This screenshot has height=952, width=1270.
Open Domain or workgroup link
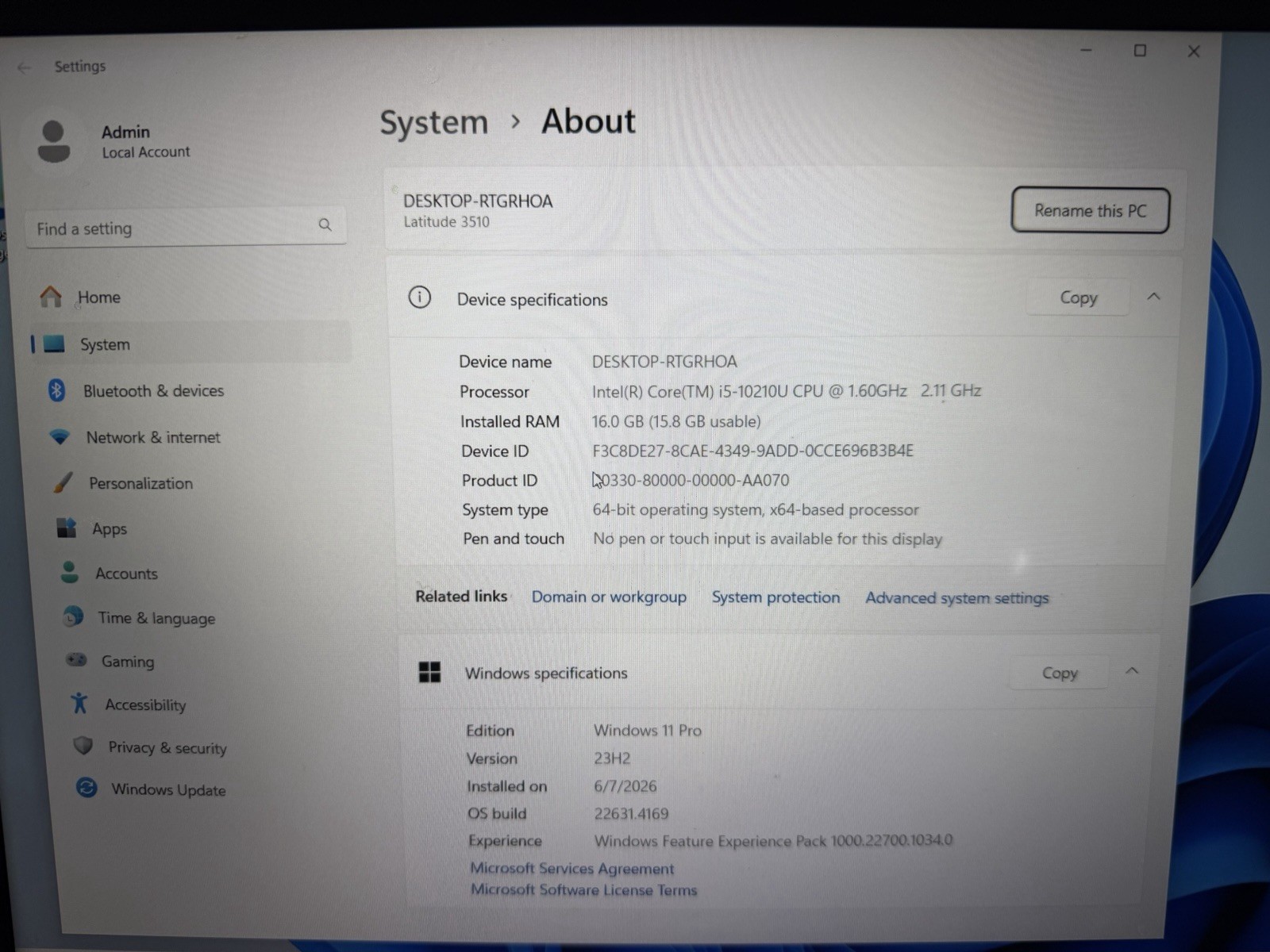point(609,597)
